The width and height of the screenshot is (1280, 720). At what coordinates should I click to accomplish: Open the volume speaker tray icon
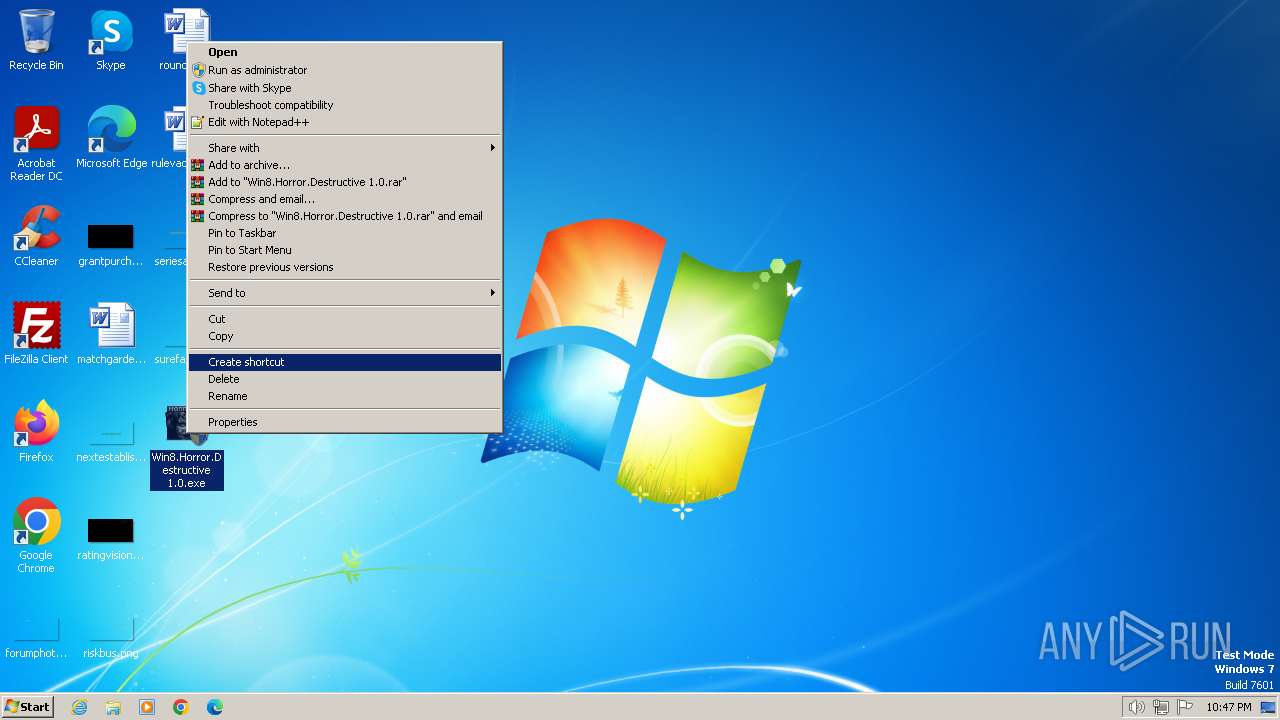point(1137,707)
